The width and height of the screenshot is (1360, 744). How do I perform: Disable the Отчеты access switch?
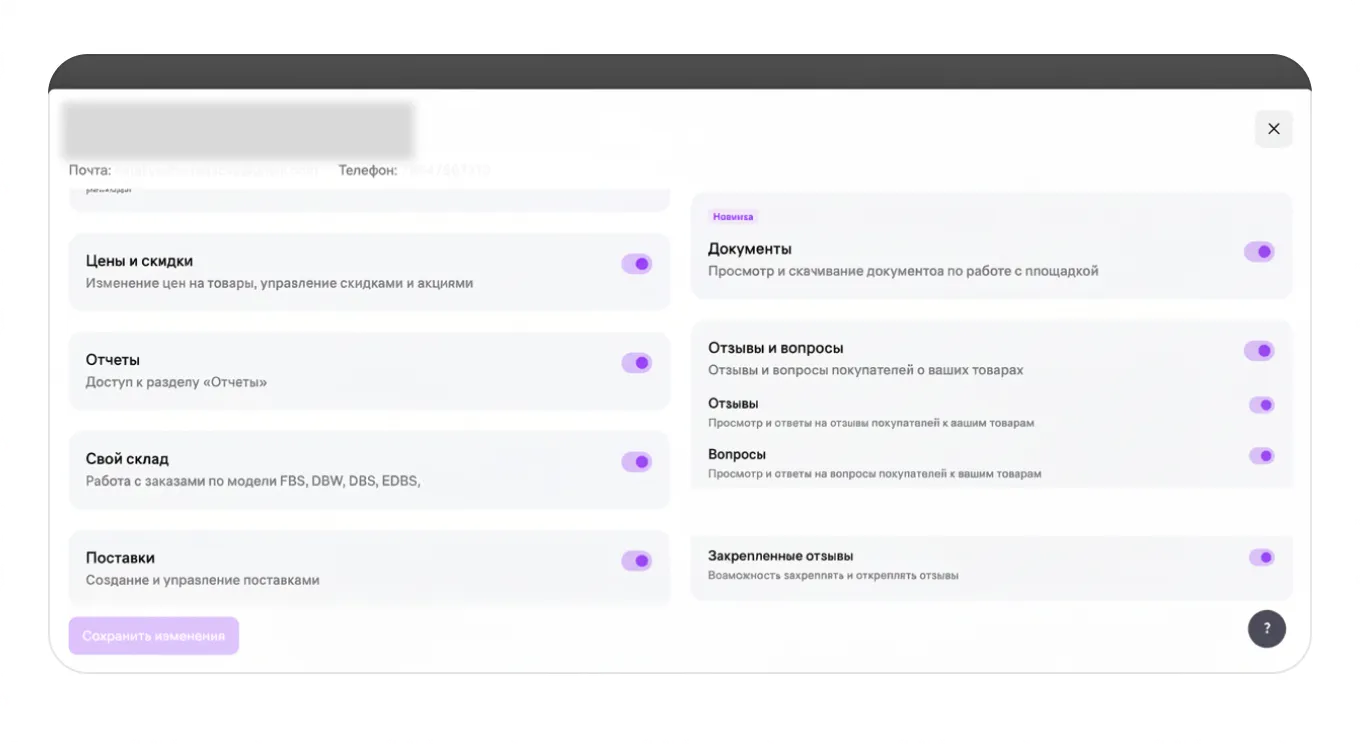tap(636, 363)
